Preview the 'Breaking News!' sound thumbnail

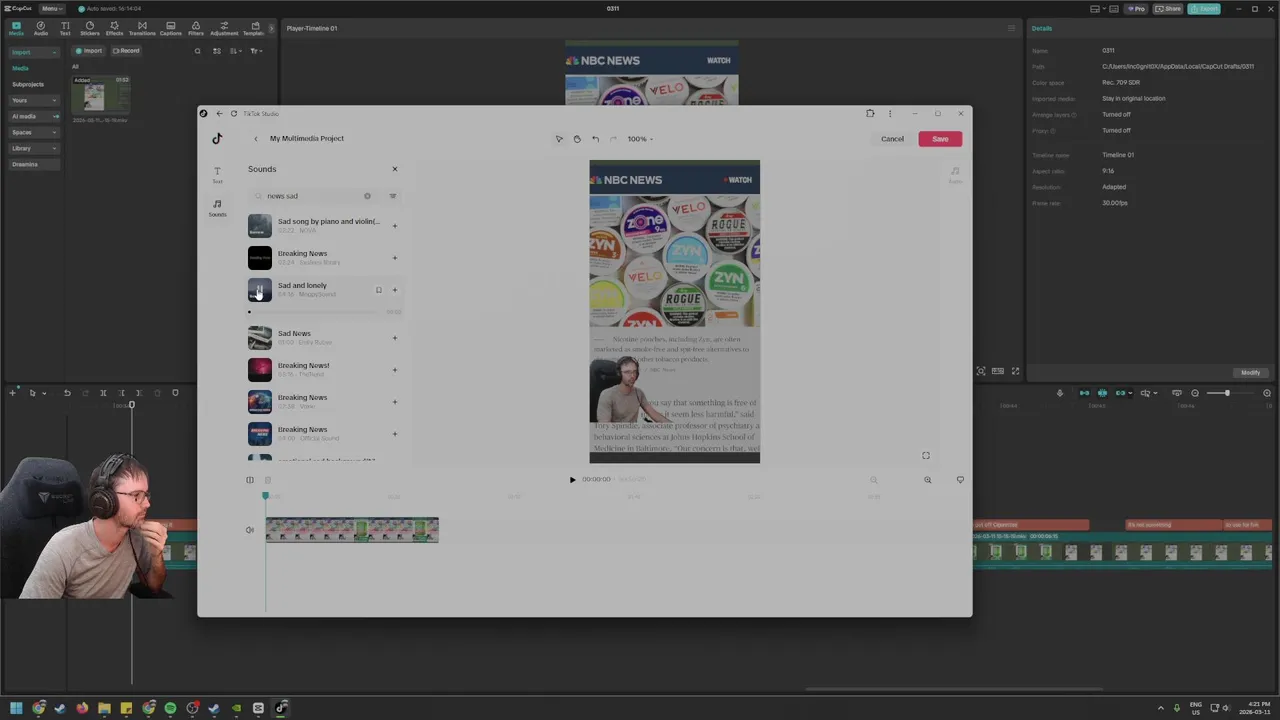(x=259, y=370)
